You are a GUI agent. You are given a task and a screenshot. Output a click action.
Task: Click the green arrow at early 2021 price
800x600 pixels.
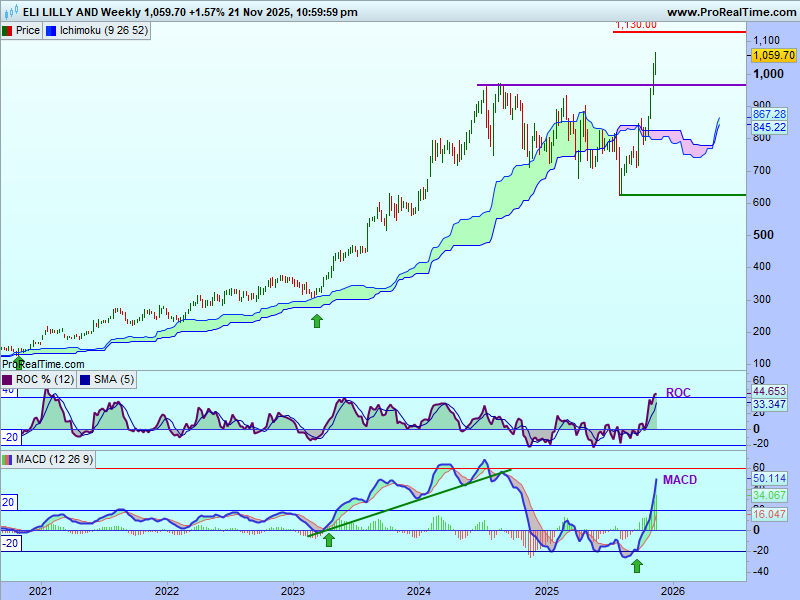point(18,362)
